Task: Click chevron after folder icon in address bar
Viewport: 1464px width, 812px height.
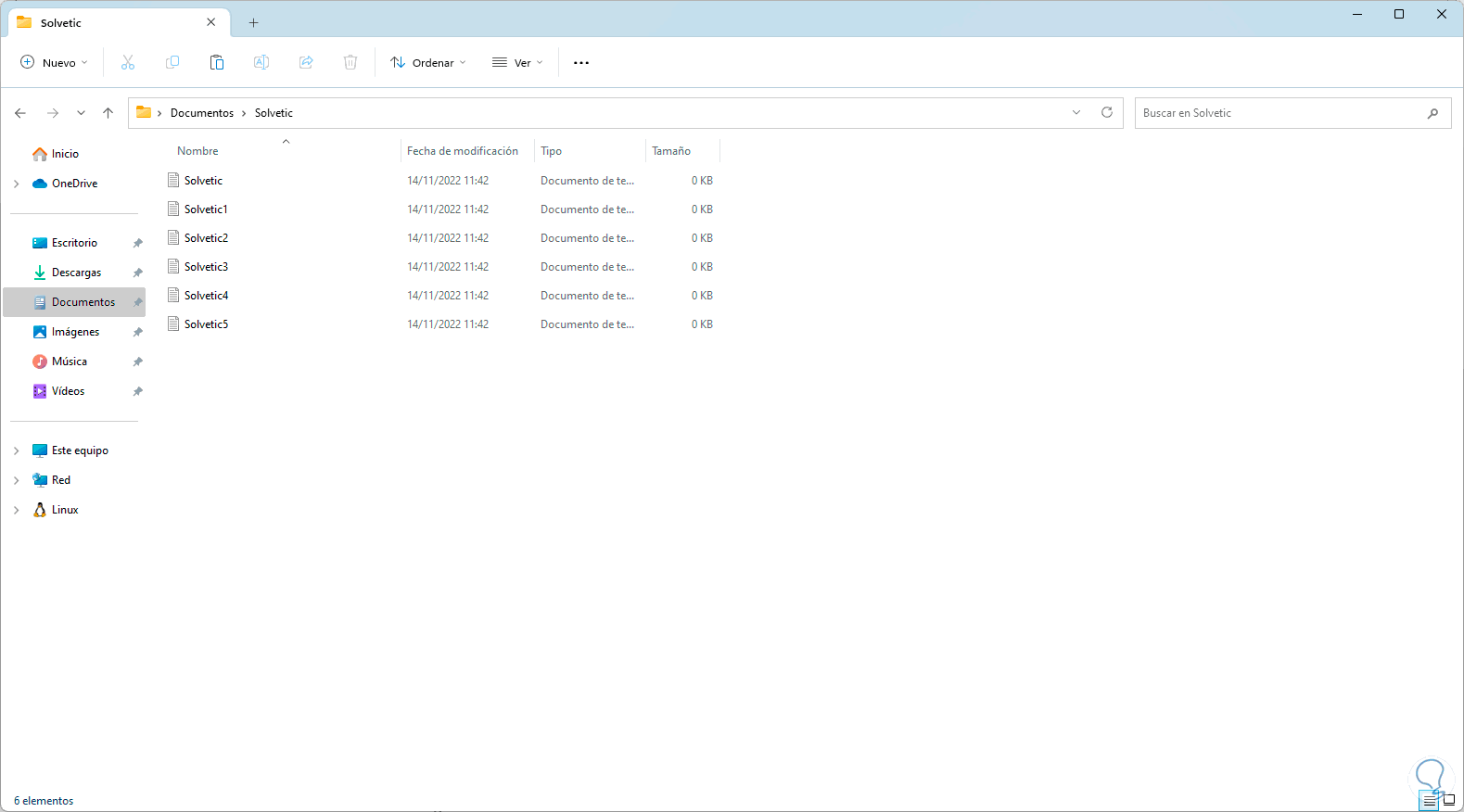Action: (159, 113)
